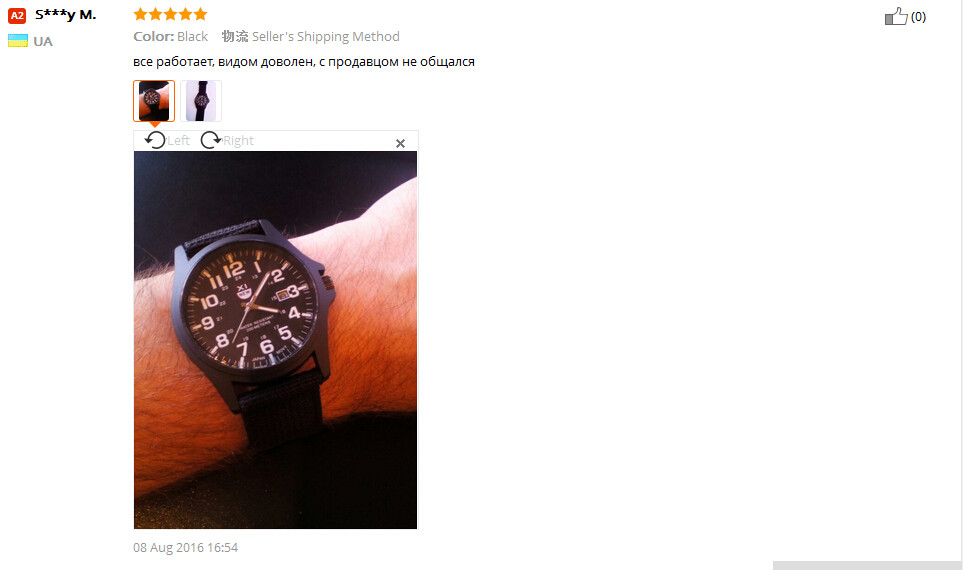Select the first watch-on-wrist thumbnail
The width and height of the screenshot is (963, 570).
(x=154, y=101)
